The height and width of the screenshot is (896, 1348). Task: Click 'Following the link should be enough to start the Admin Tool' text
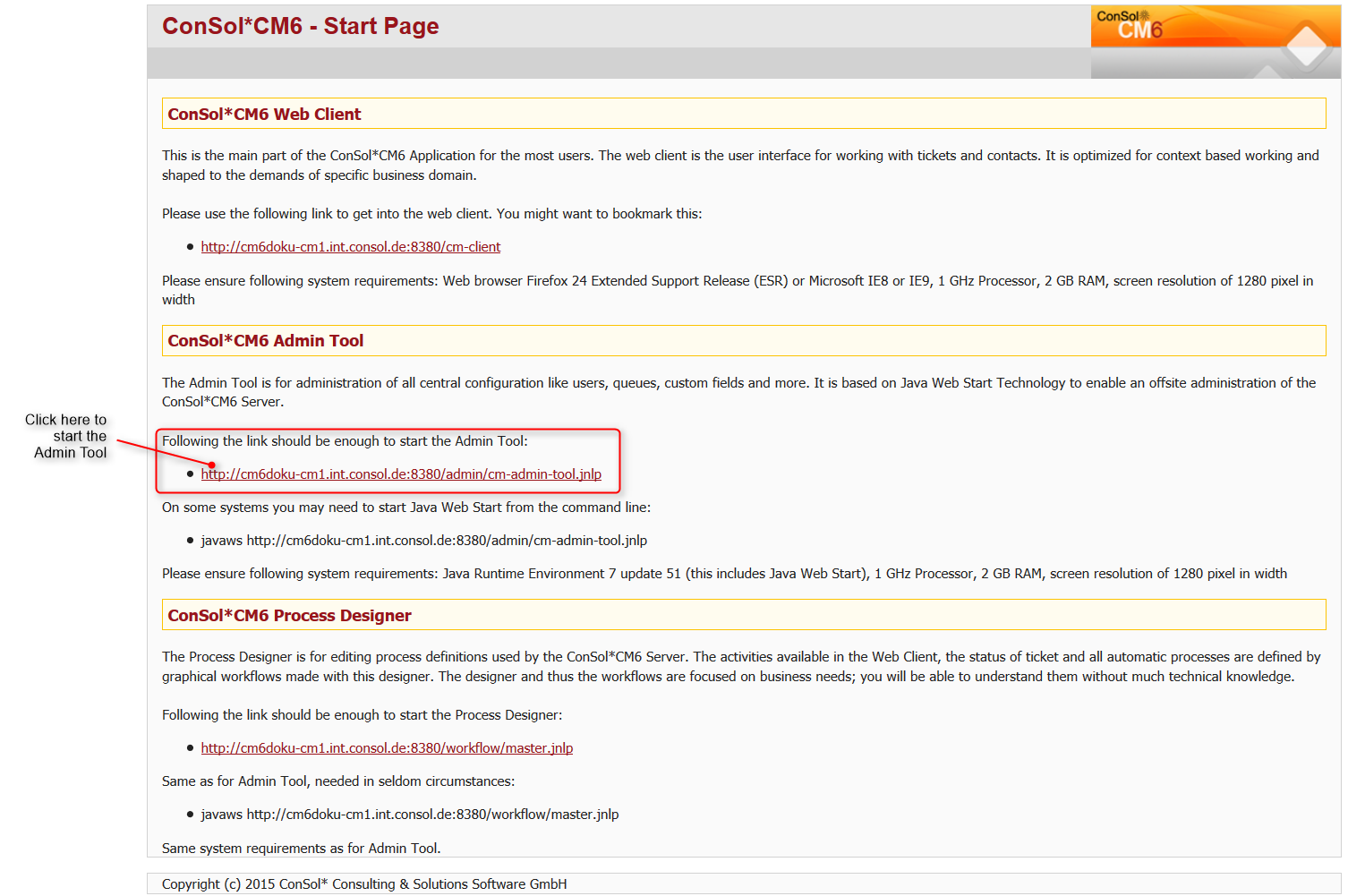point(345,441)
